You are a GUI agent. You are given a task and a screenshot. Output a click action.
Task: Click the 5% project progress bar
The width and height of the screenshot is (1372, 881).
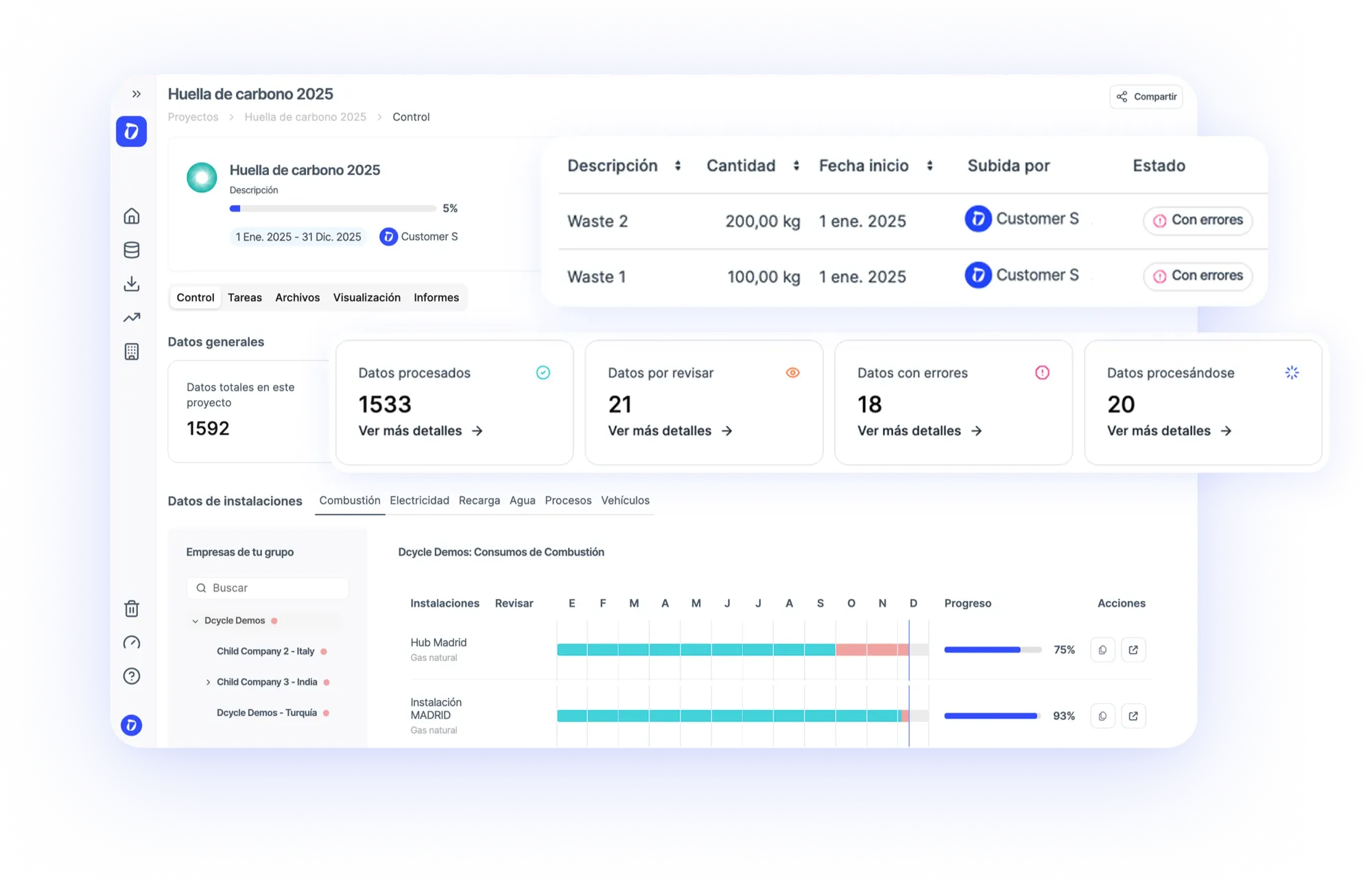pyautogui.click(x=333, y=207)
